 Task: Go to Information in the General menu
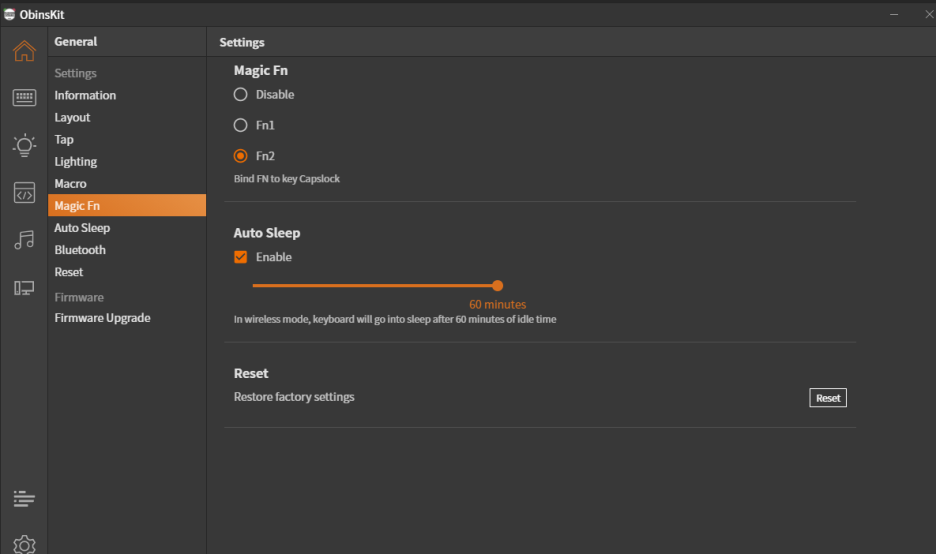click(x=127, y=96)
